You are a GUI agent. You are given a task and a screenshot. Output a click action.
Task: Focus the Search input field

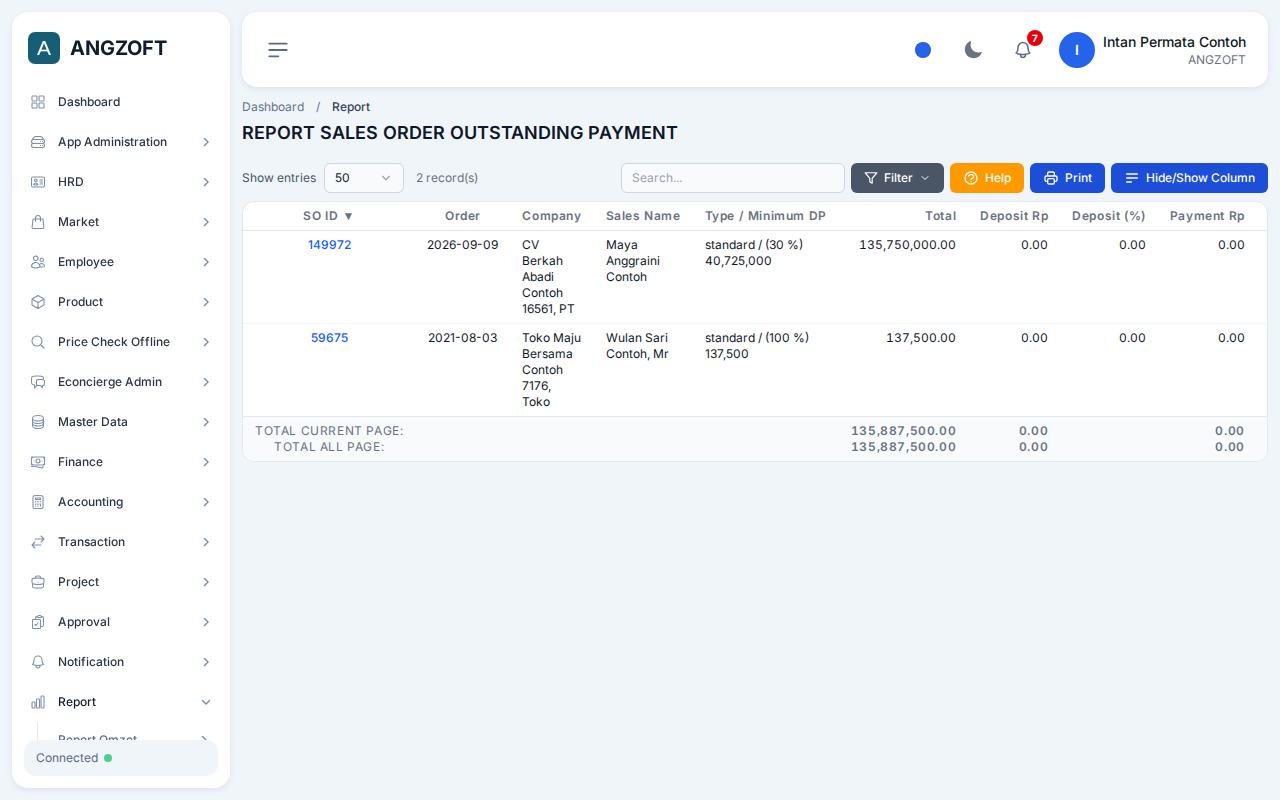tap(733, 178)
